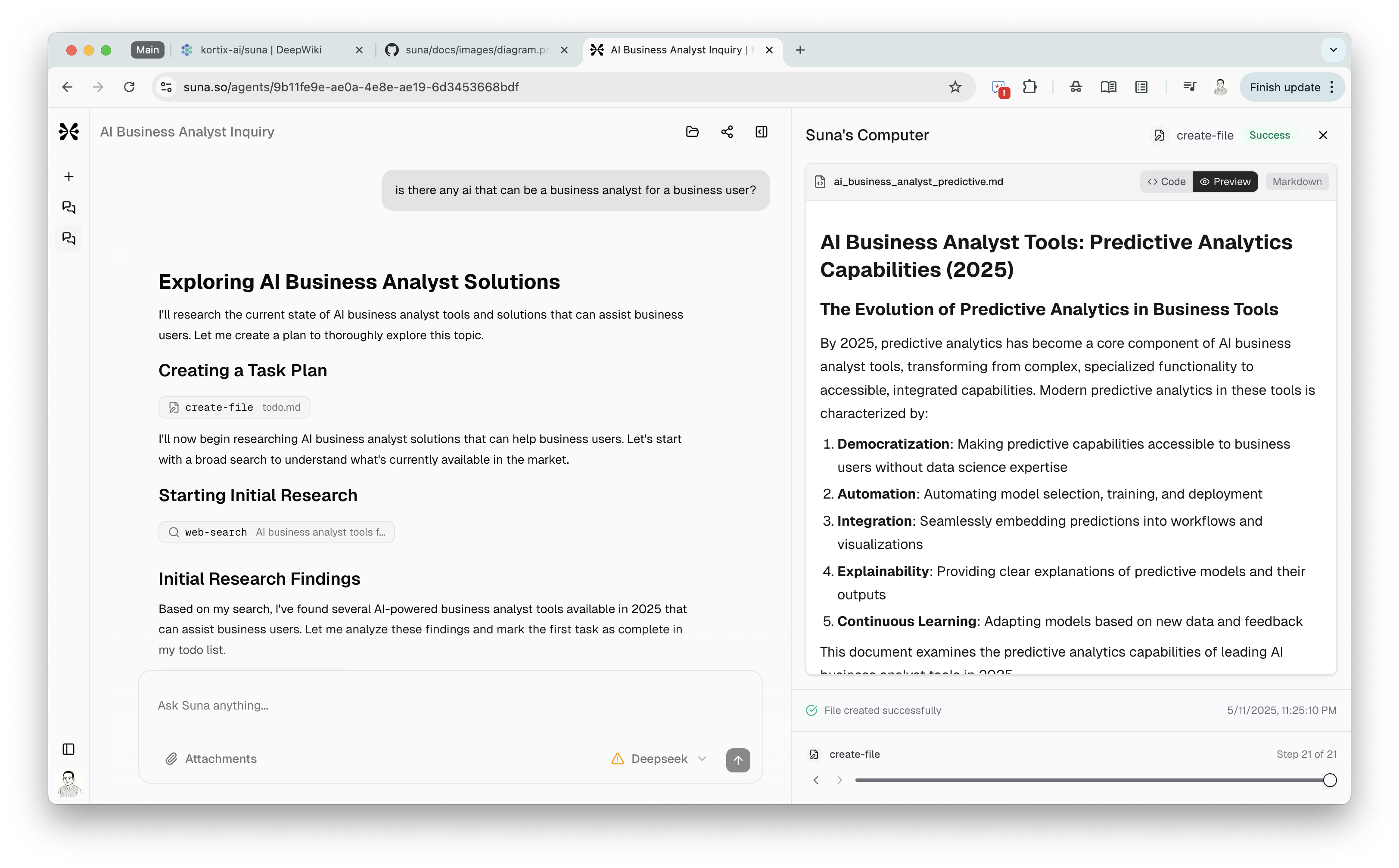Image resolution: width=1399 pixels, height=868 pixels.
Task: Reload the current page
Action: click(x=129, y=87)
